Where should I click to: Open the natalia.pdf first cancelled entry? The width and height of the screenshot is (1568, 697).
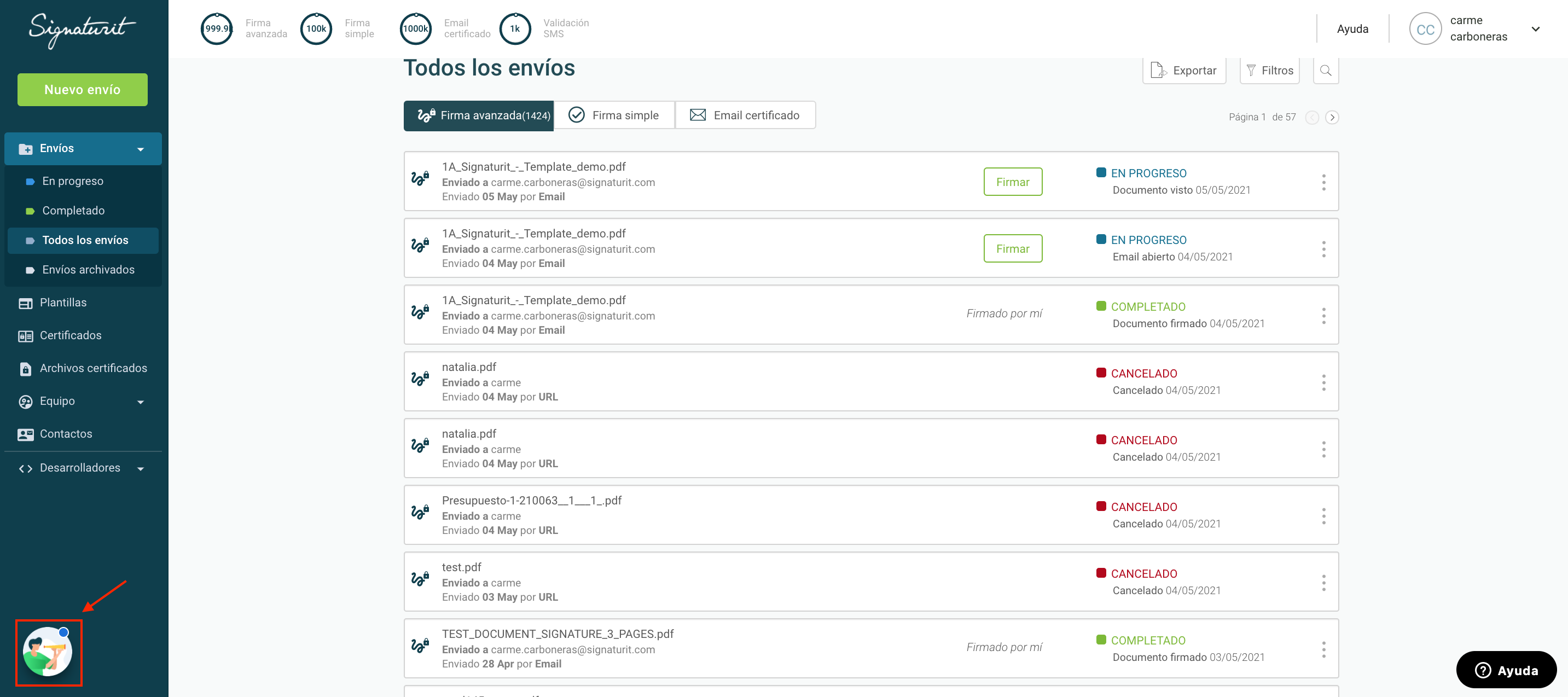click(469, 367)
